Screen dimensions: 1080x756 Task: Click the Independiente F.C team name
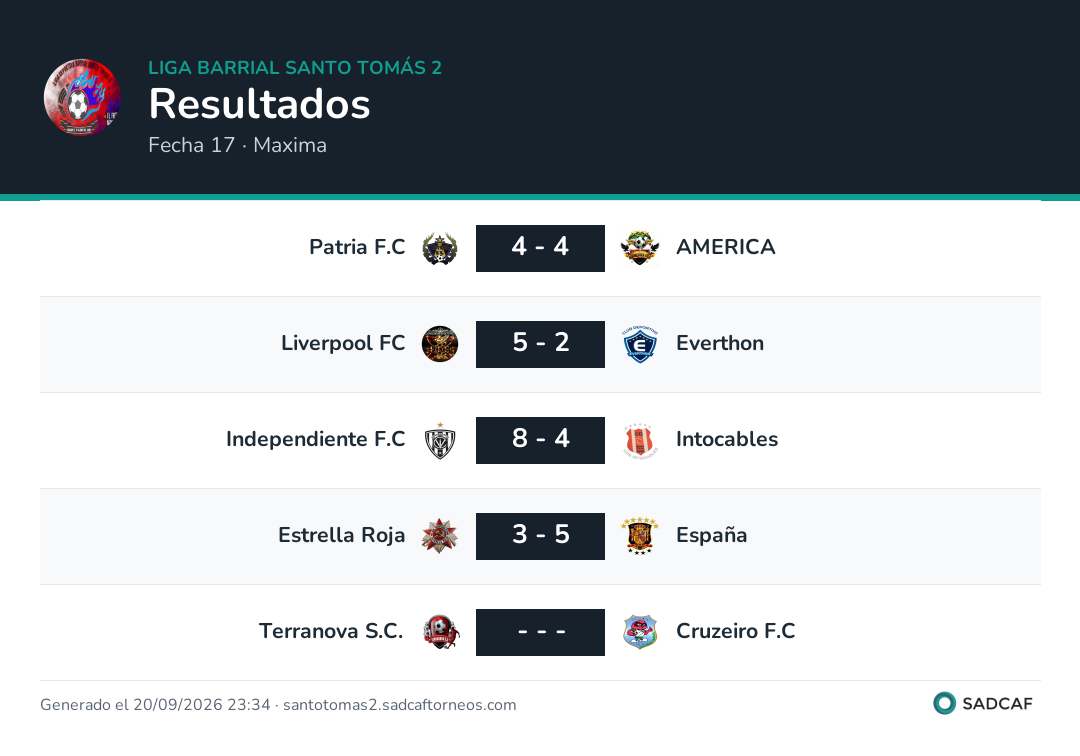click(x=315, y=439)
